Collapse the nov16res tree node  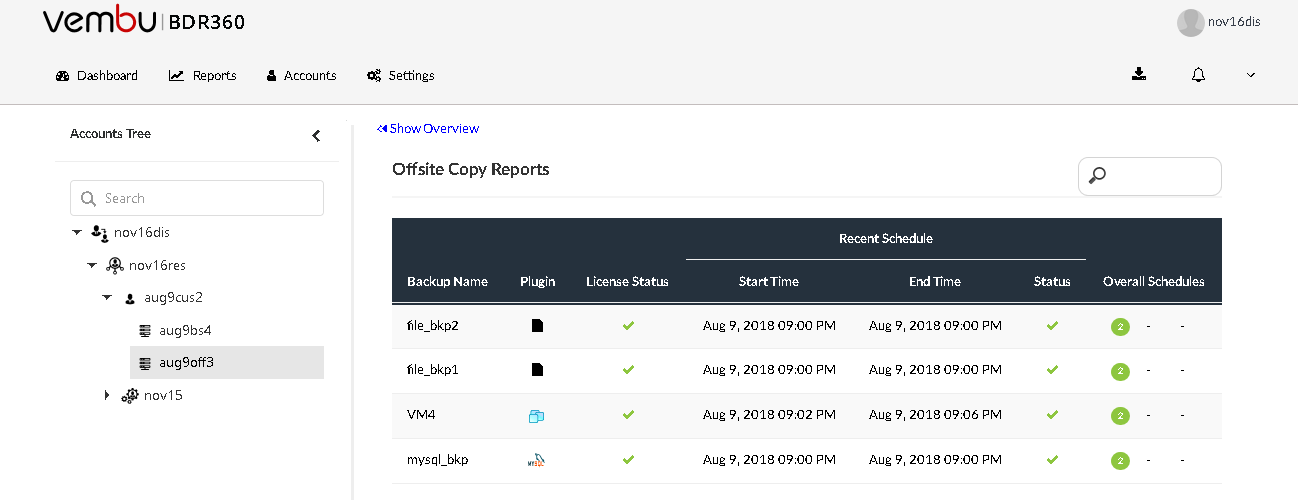pyautogui.click(x=92, y=265)
